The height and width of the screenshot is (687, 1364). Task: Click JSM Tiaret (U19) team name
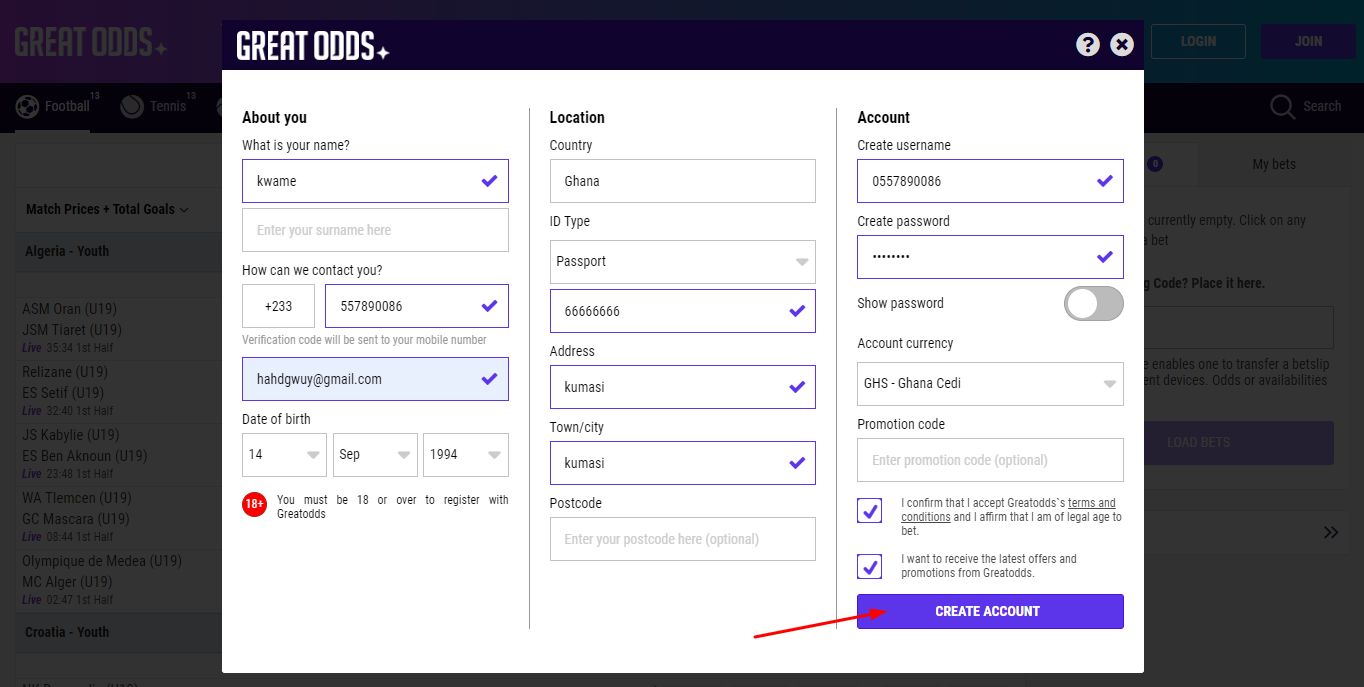point(72,330)
